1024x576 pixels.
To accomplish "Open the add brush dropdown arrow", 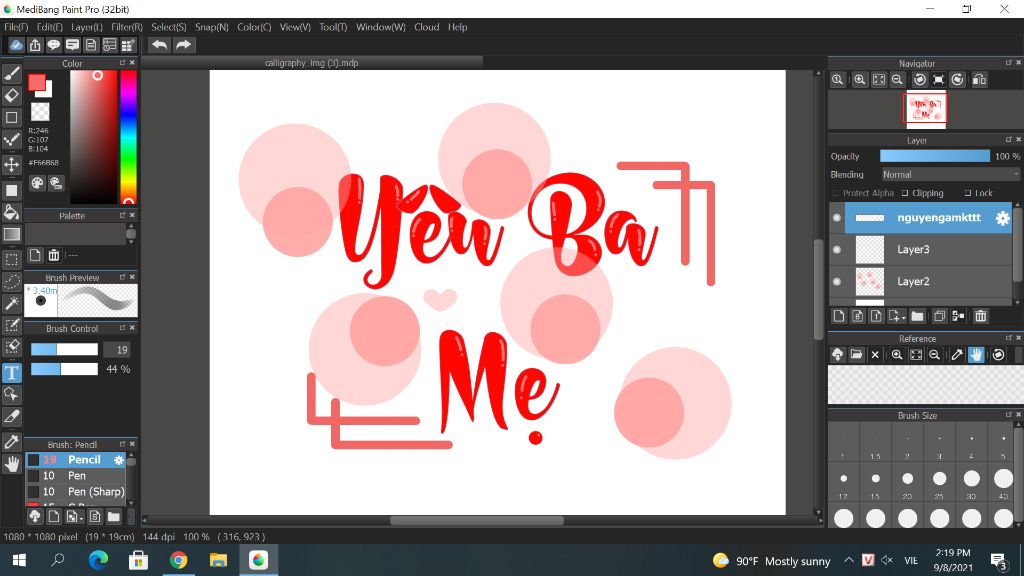I will [x=74, y=517].
